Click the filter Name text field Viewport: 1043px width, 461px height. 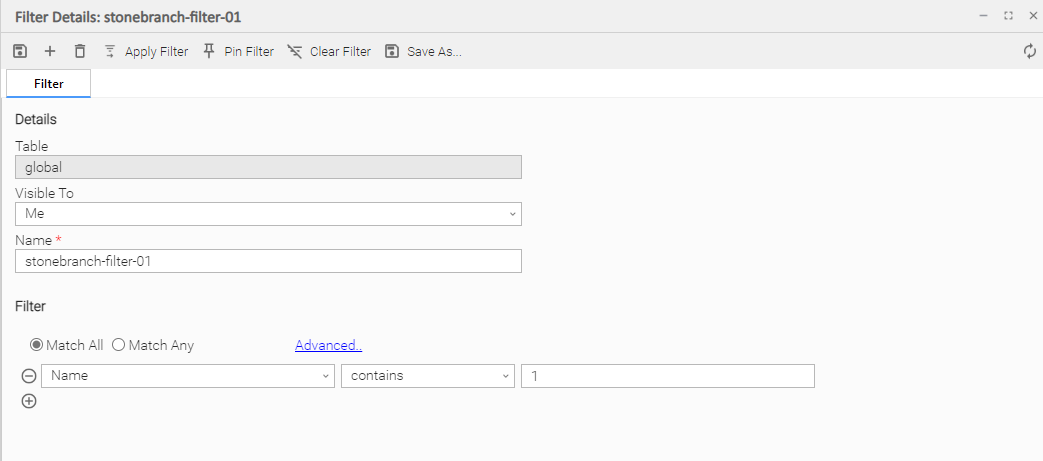268,261
